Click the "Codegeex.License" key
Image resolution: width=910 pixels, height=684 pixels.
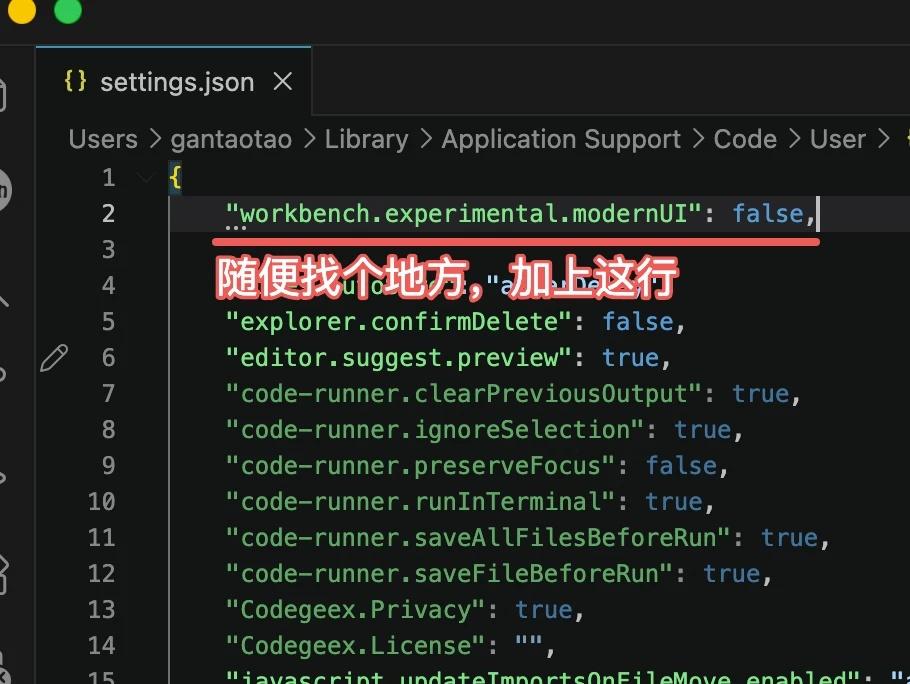point(355,646)
